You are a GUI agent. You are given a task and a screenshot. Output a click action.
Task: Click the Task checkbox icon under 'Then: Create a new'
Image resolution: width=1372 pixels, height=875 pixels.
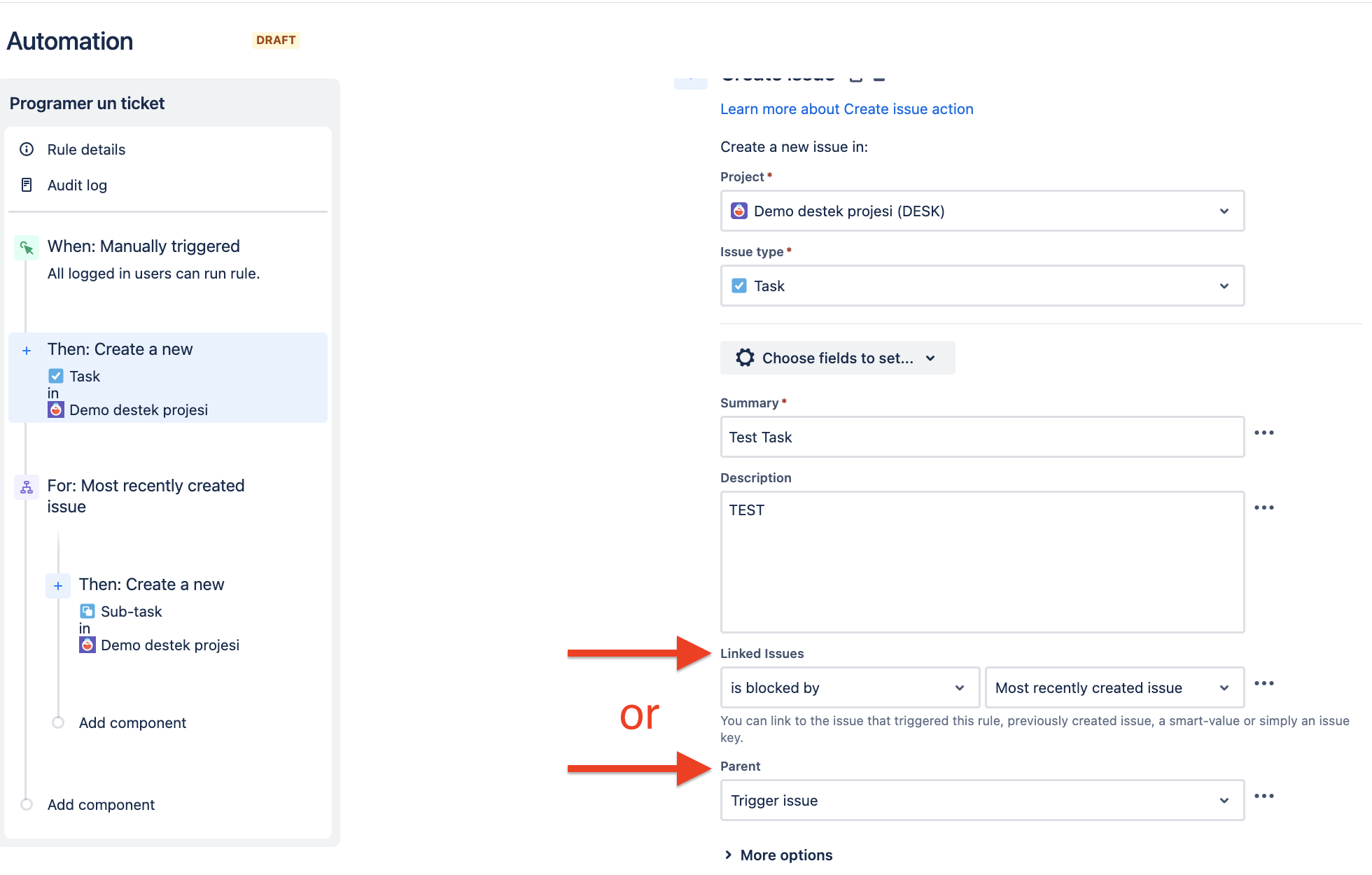56,376
